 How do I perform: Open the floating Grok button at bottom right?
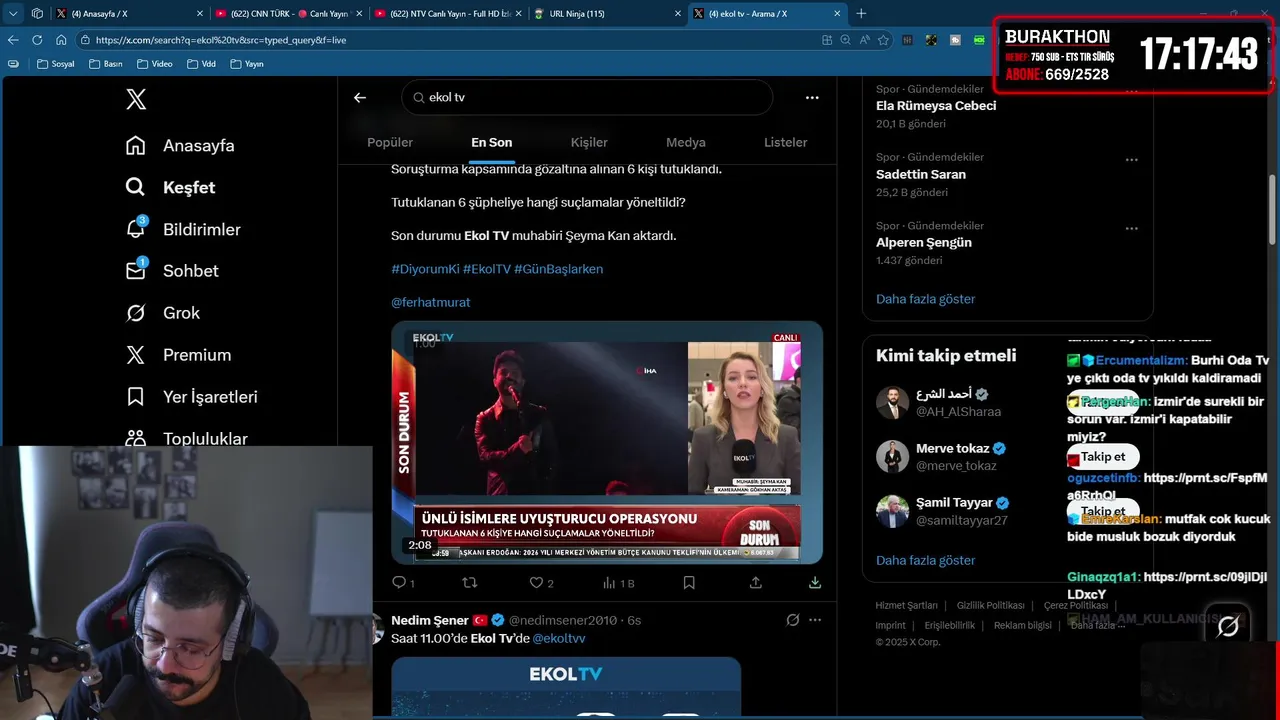1228,626
